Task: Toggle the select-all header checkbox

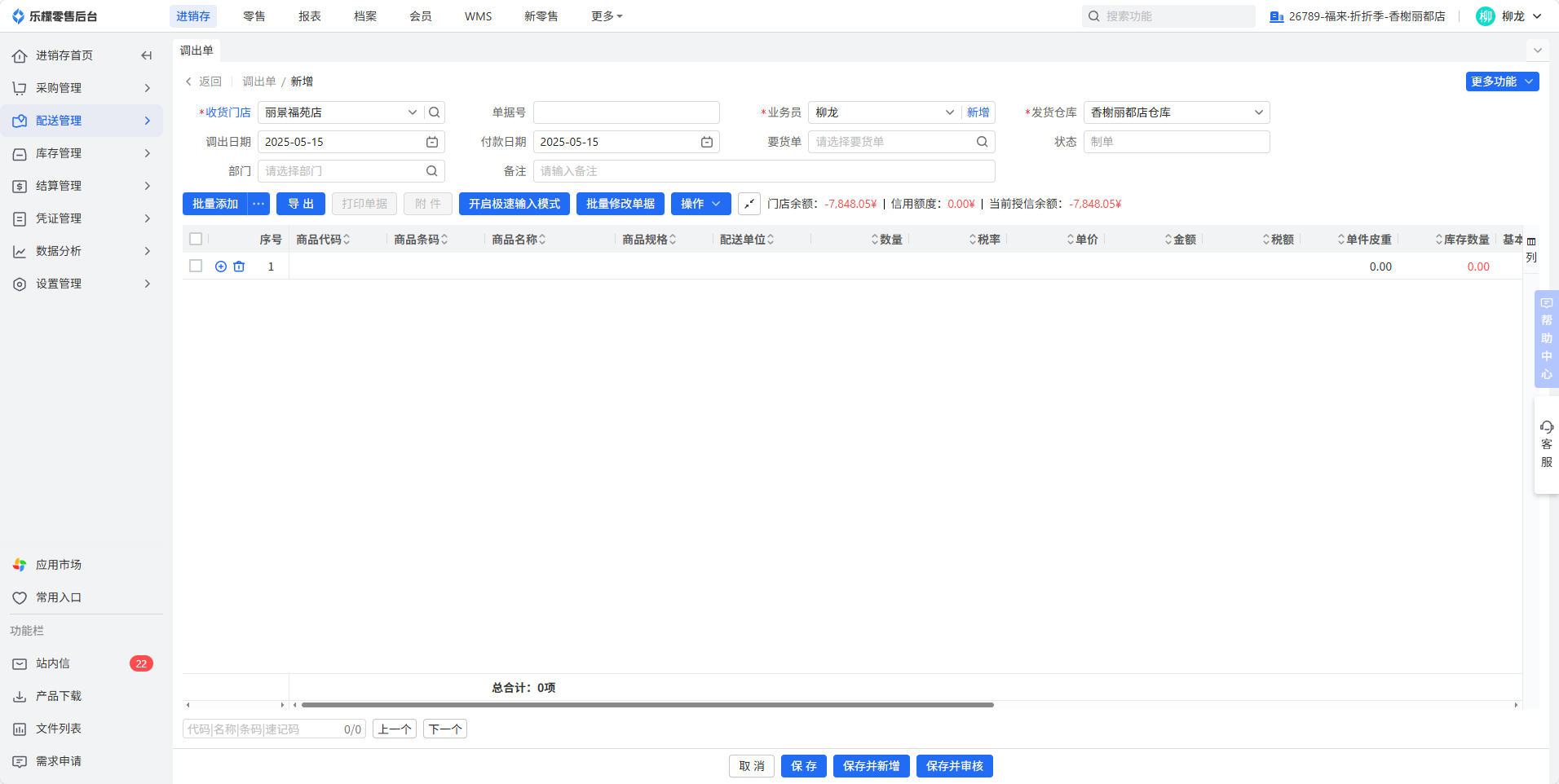Action: (x=196, y=239)
